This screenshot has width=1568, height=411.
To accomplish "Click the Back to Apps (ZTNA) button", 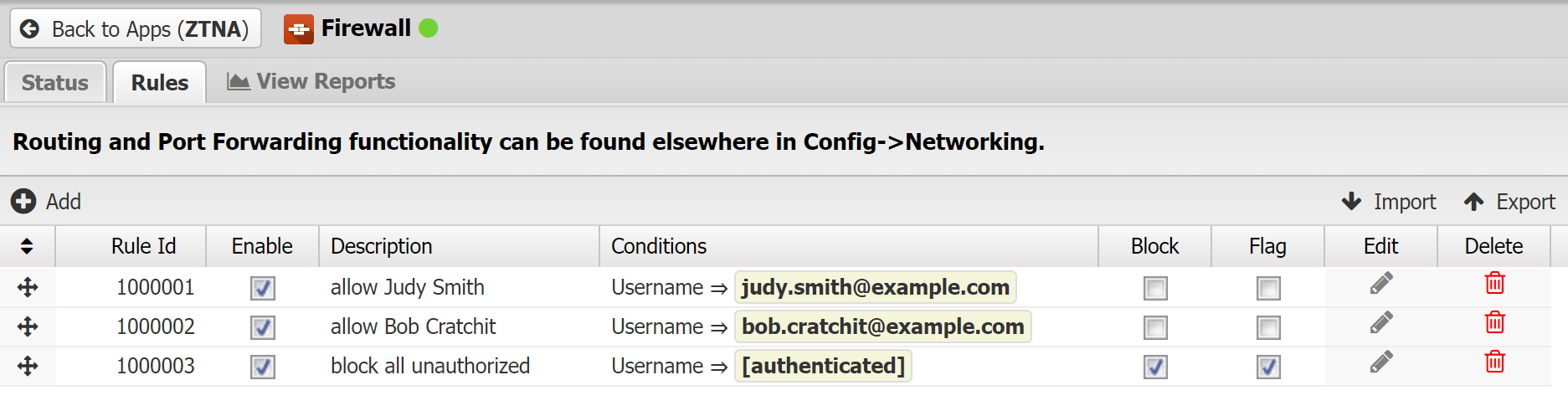I will point(136,28).
